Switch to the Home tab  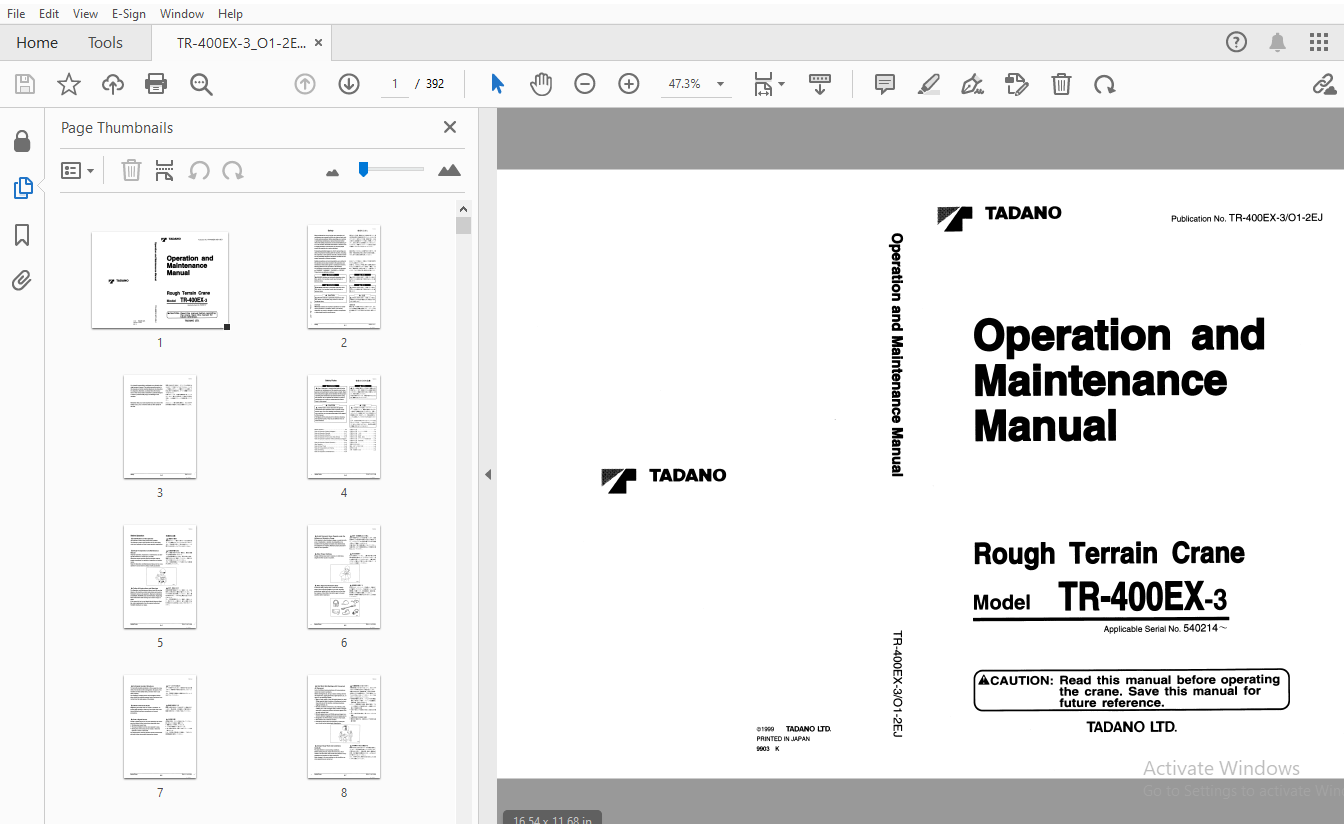(37, 42)
